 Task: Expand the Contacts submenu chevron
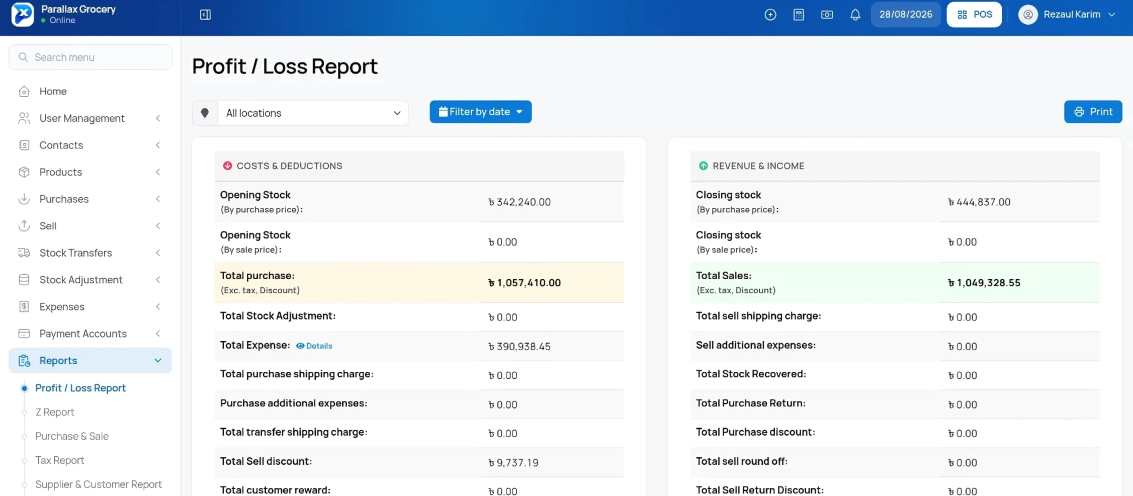pyautogui.click(x=158, y=145)
